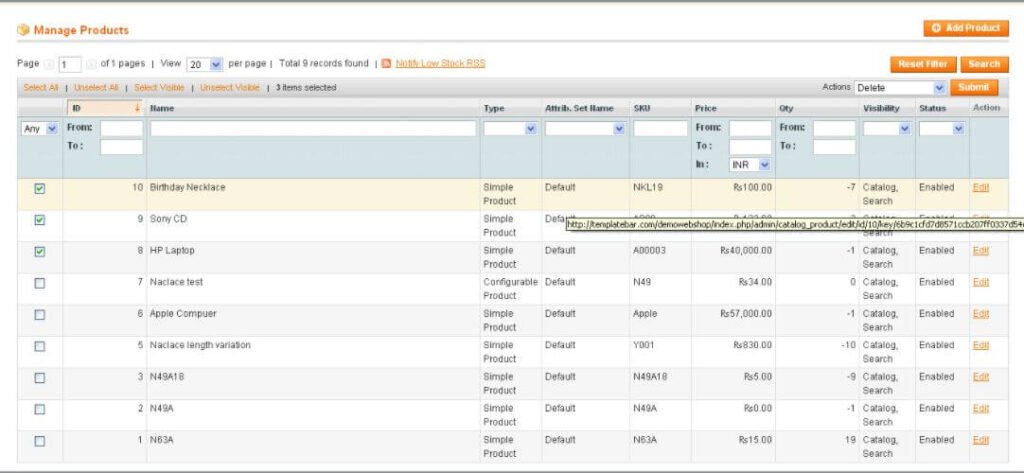Sort by Attrib. Set Name header

[x=579, y=108]
